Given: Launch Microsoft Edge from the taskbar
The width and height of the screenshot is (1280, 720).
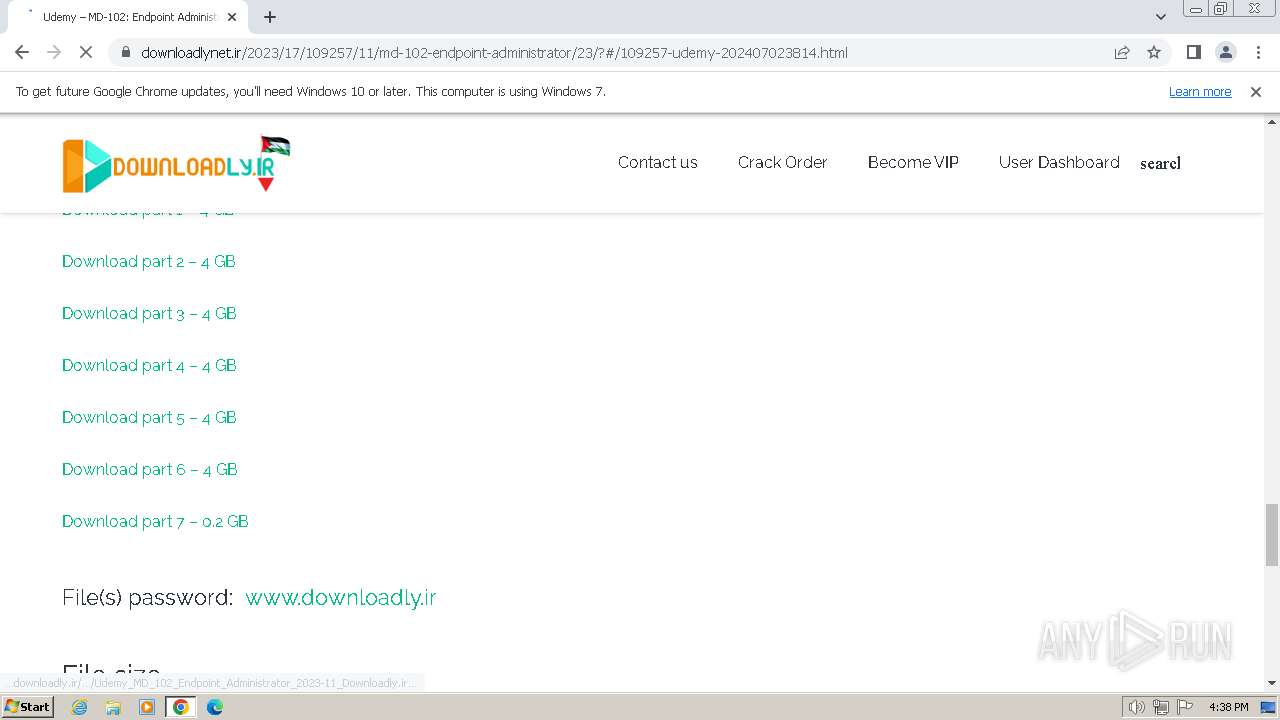Looking at the screenshot, I should point(215,707).
